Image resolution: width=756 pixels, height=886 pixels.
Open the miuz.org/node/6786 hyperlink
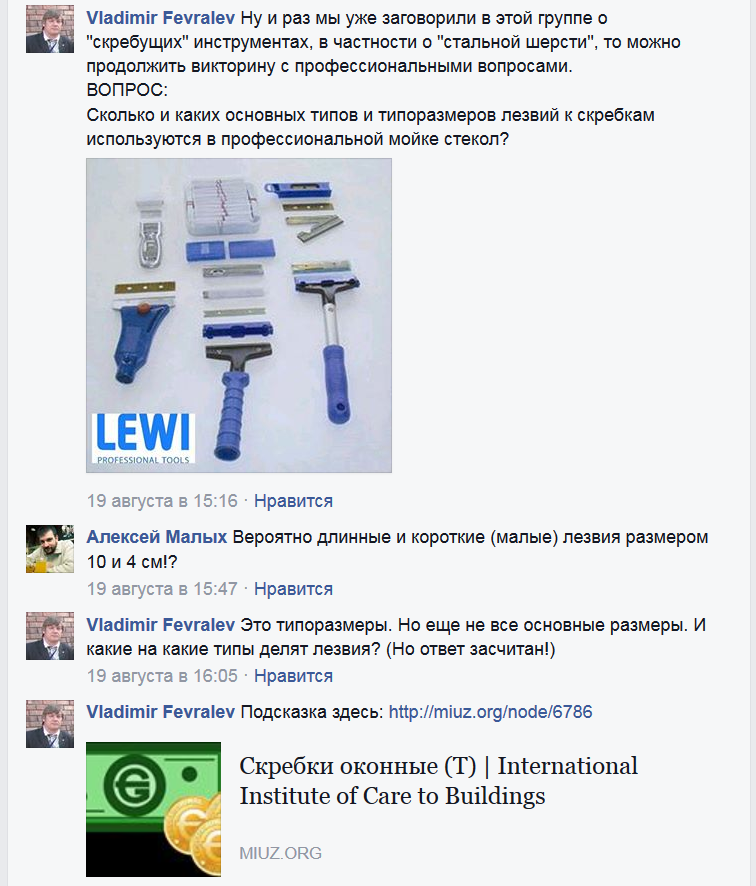tap(490, 712)
